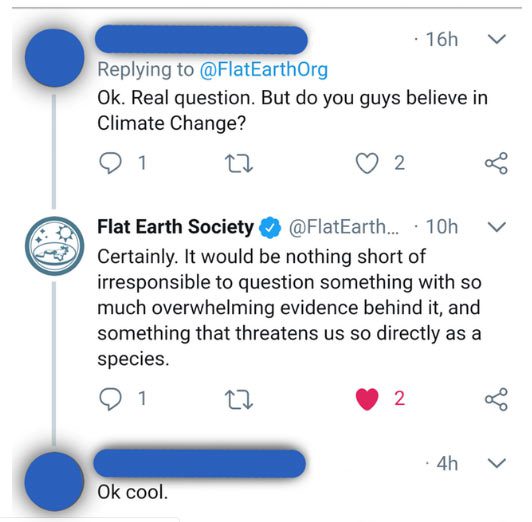Click the 10h timestamp

click(x=442, y=227)
